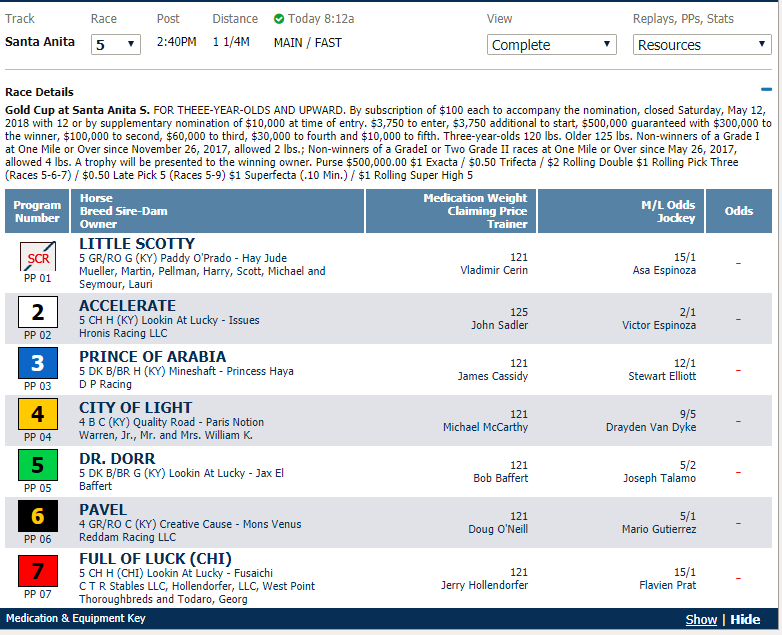The image size is (782, 635).
Task: Click program number 2 saddle cloth icon
Action: [38, 312]
